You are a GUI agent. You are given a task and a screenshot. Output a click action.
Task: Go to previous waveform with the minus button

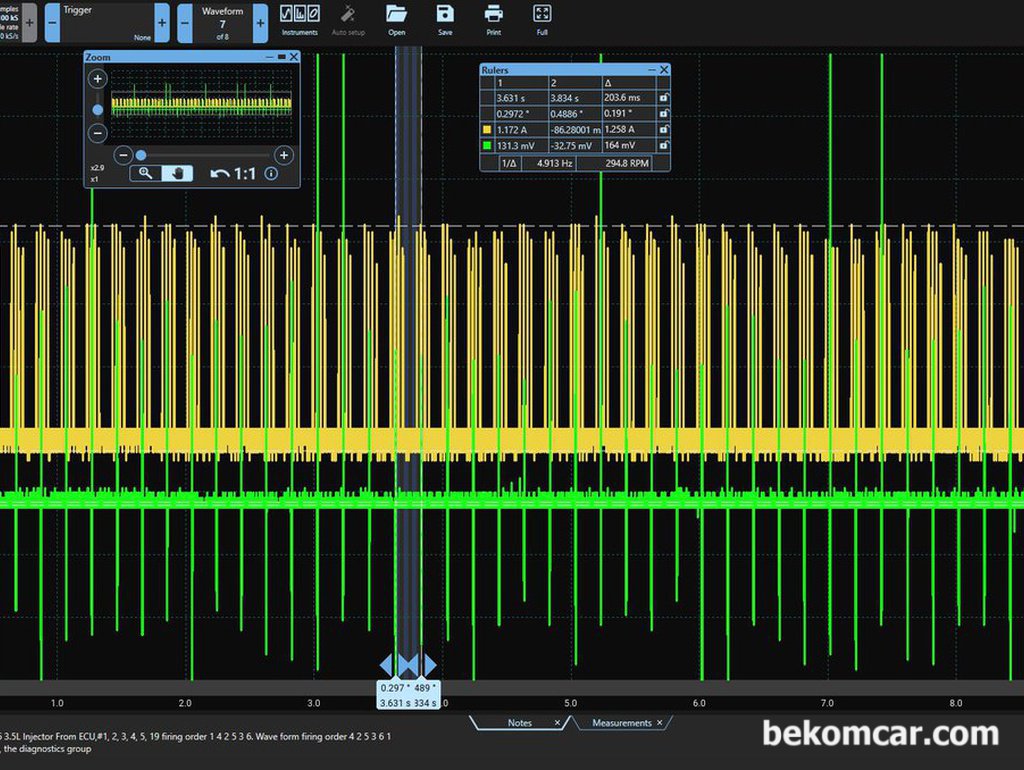pyautogui.click(x=185, y=23)
